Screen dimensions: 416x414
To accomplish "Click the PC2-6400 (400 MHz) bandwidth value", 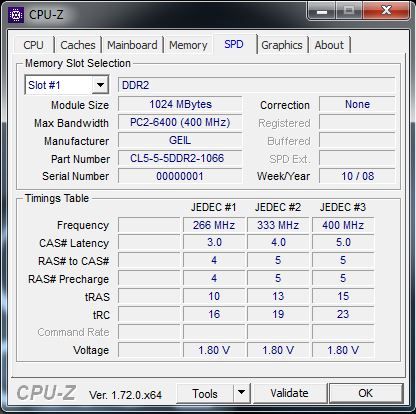I will [x=180, y=122].
